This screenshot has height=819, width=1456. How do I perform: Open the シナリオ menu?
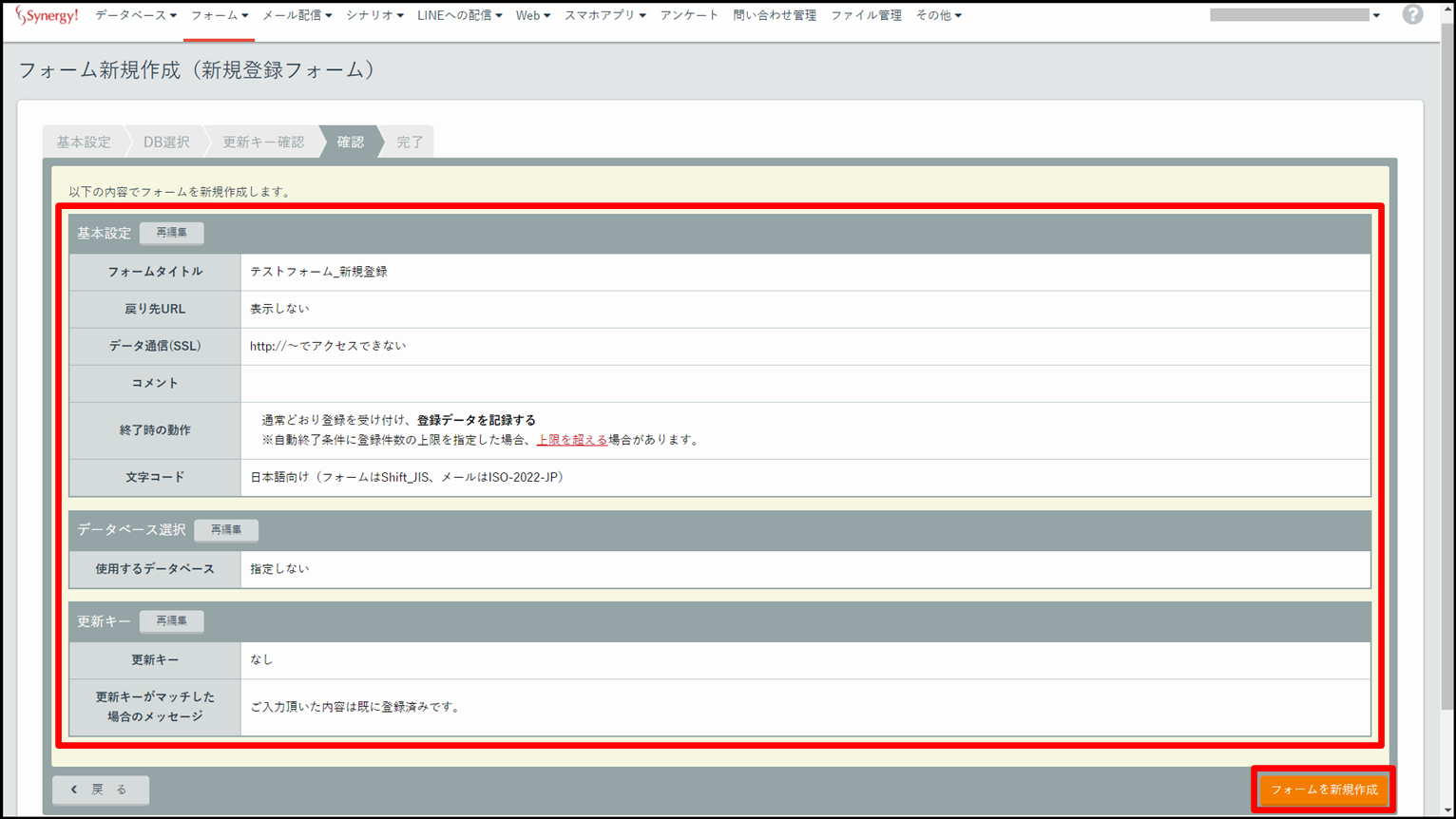pyautogui.click(x=374, y=15)
